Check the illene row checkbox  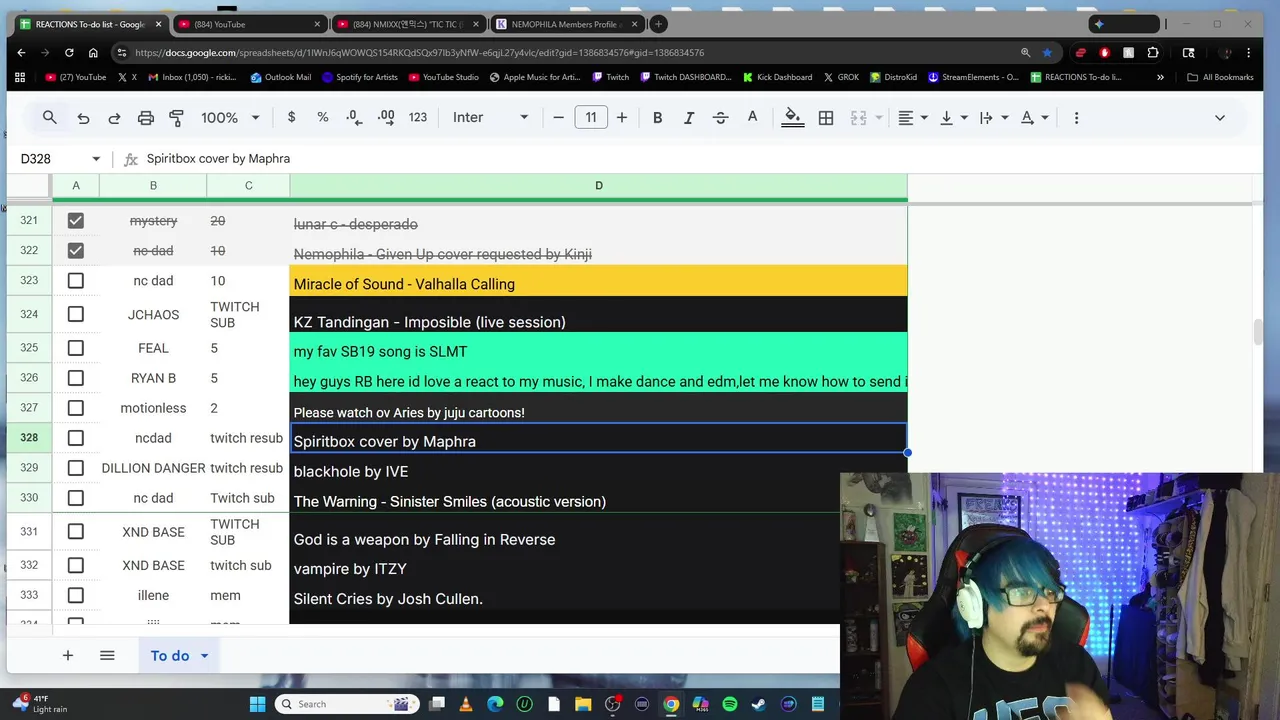(x=75, y=595)
